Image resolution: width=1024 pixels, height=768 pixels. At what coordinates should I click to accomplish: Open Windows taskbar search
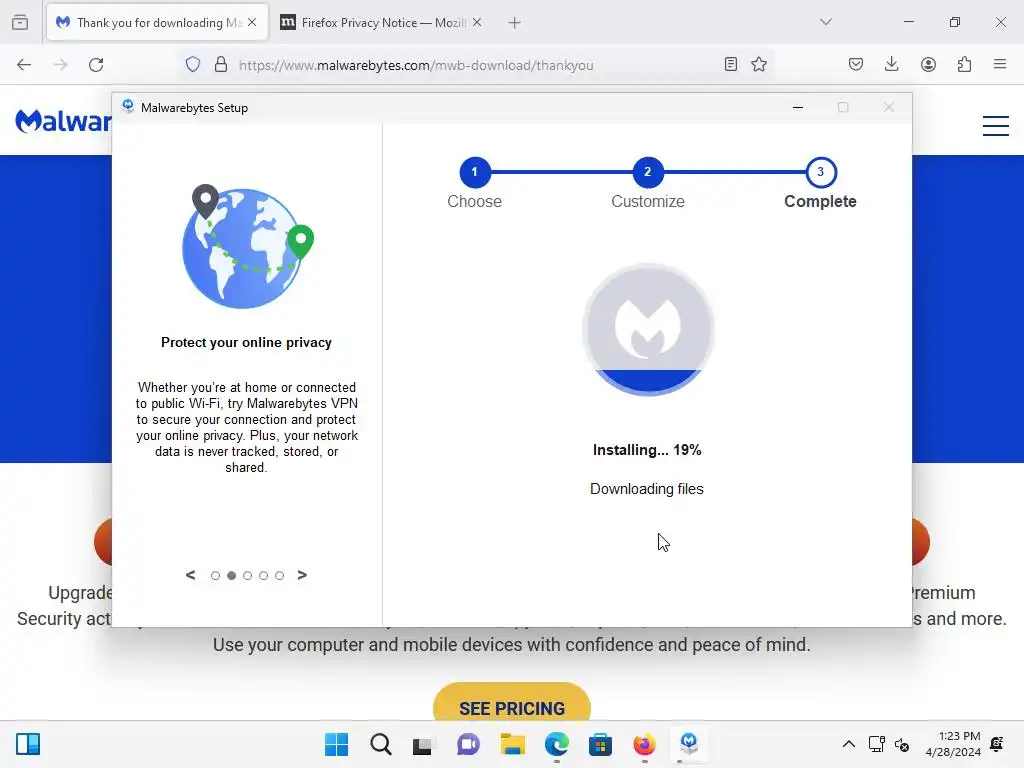pyautogui.click(x=381, y=744)
